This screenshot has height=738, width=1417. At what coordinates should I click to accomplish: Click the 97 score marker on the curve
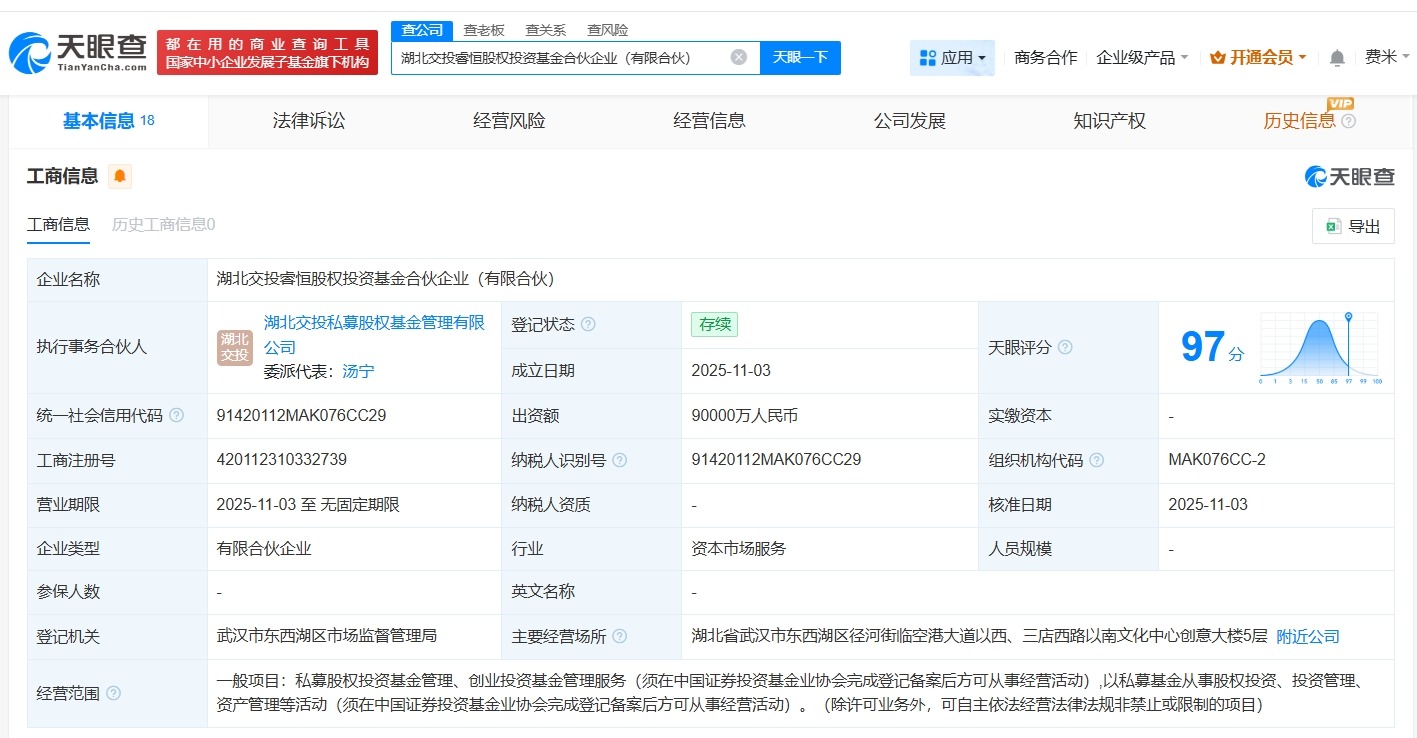1348,316
